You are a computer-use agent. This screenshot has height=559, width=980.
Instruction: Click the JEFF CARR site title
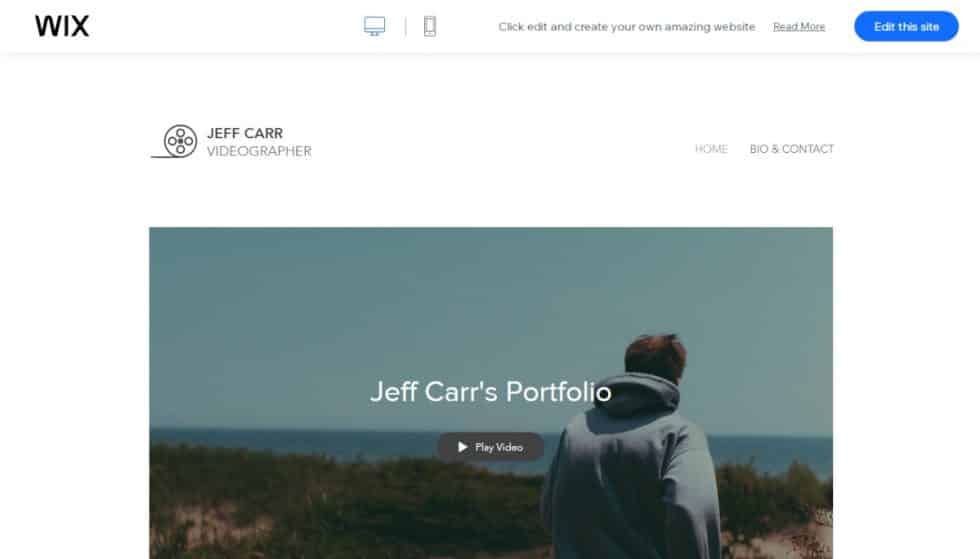pyautogui.click(x=245, y=133)
